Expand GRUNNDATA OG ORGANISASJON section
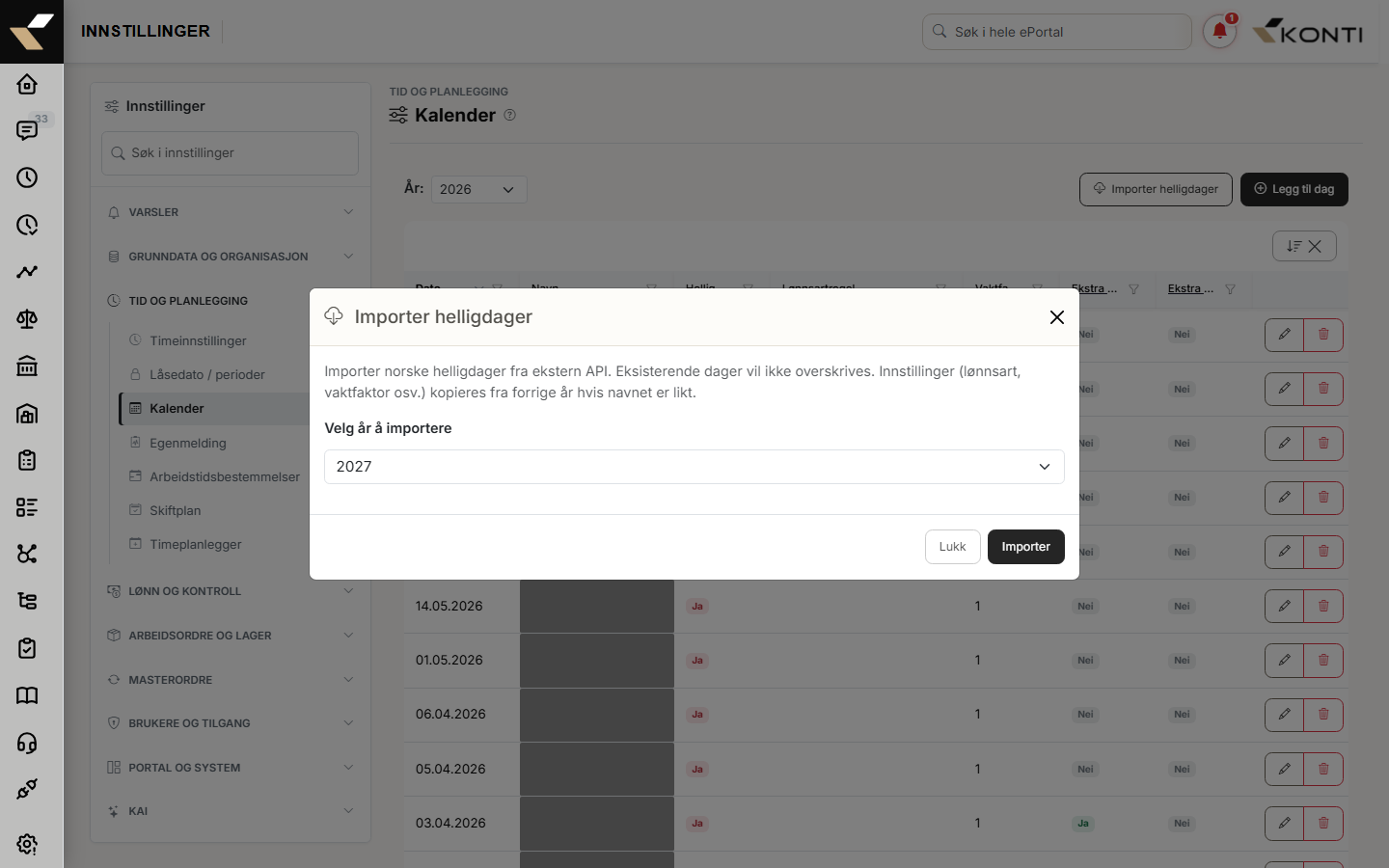 tap(231, 257)
